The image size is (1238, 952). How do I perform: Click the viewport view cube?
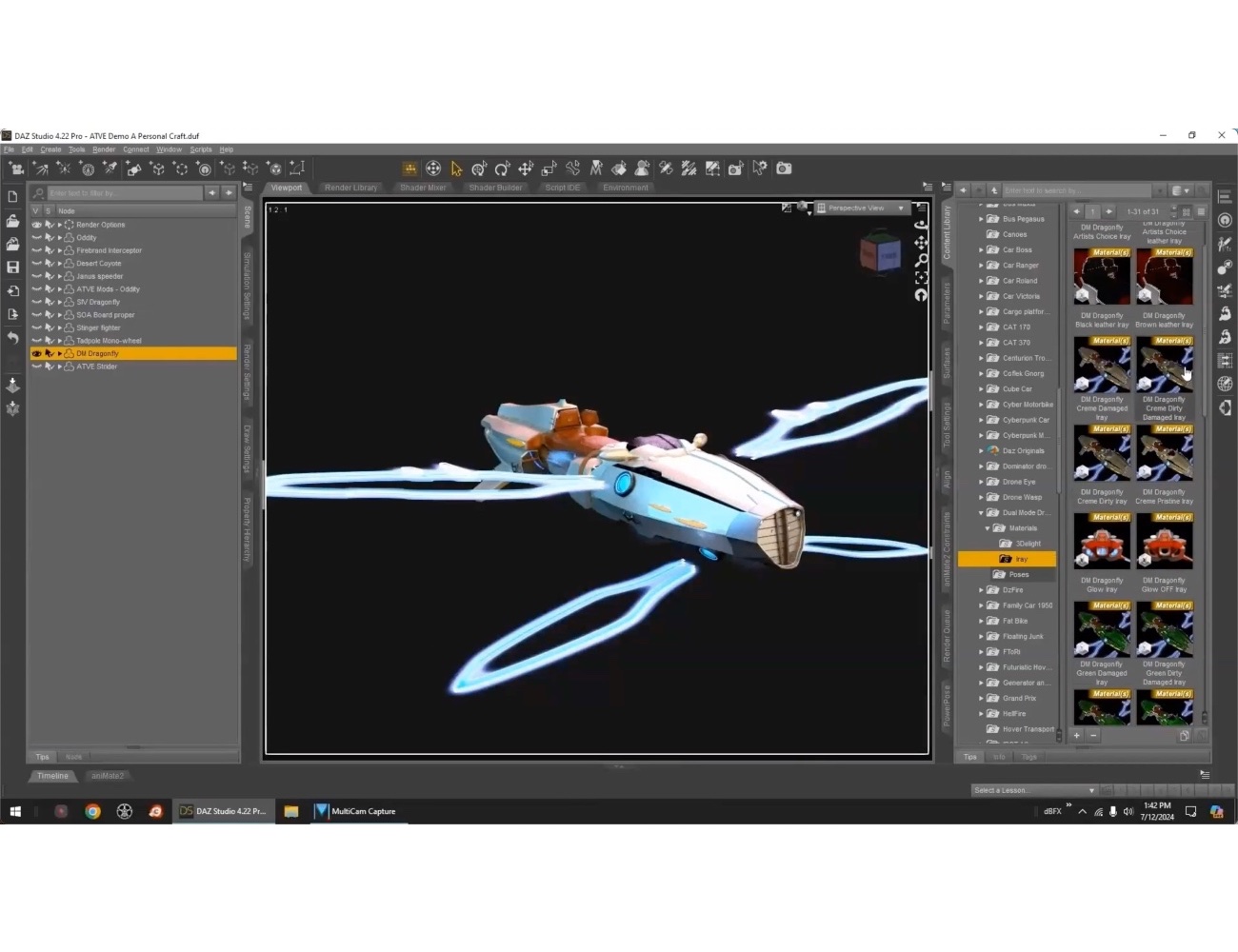880,254
